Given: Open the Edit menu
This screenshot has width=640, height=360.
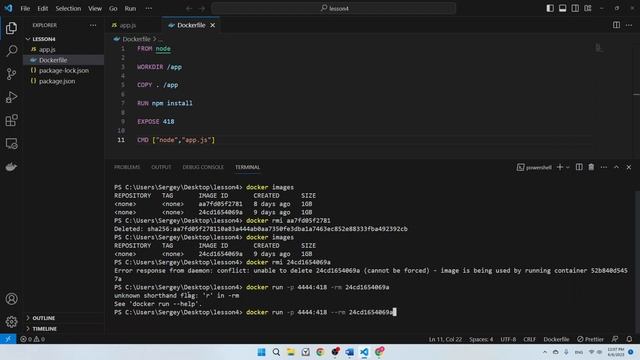Looking at the screenshot, I should click(42, 8).
